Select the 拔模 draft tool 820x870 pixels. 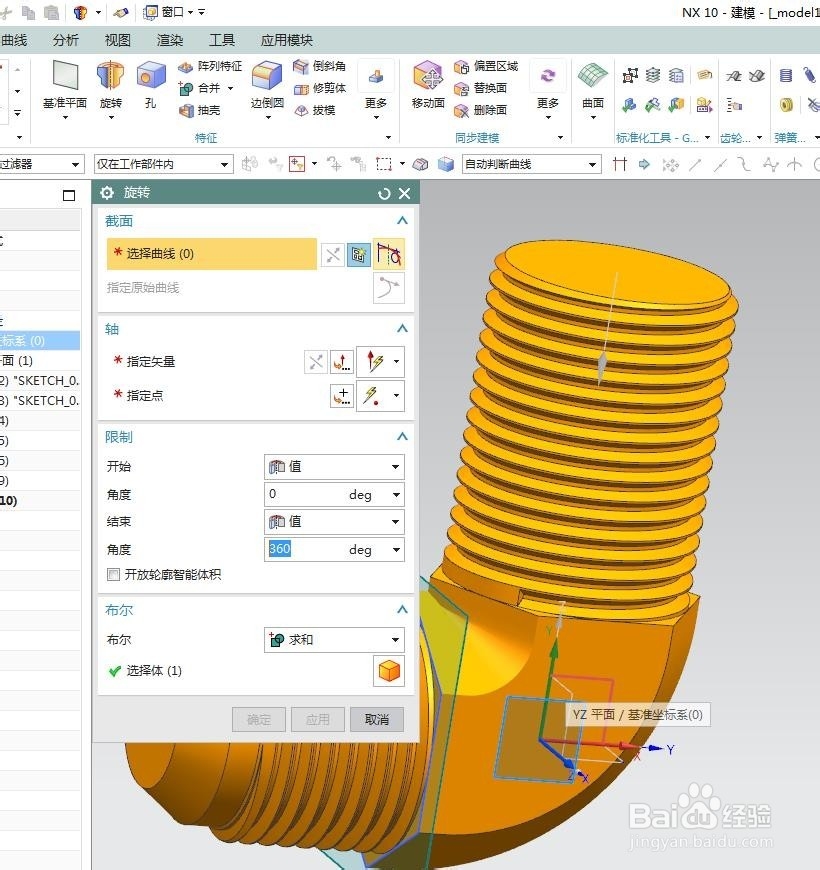[x=315, y=110]
